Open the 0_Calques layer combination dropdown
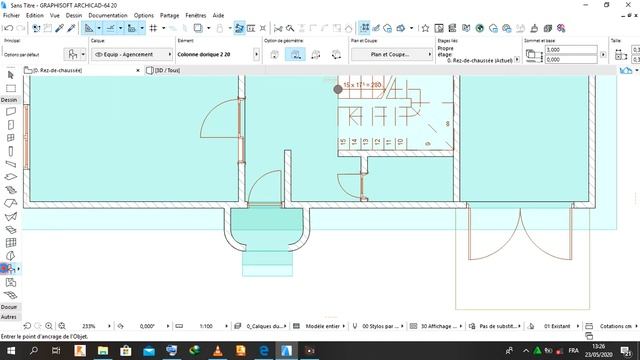Screen dimensions: 640x360 tap(265, 326)
